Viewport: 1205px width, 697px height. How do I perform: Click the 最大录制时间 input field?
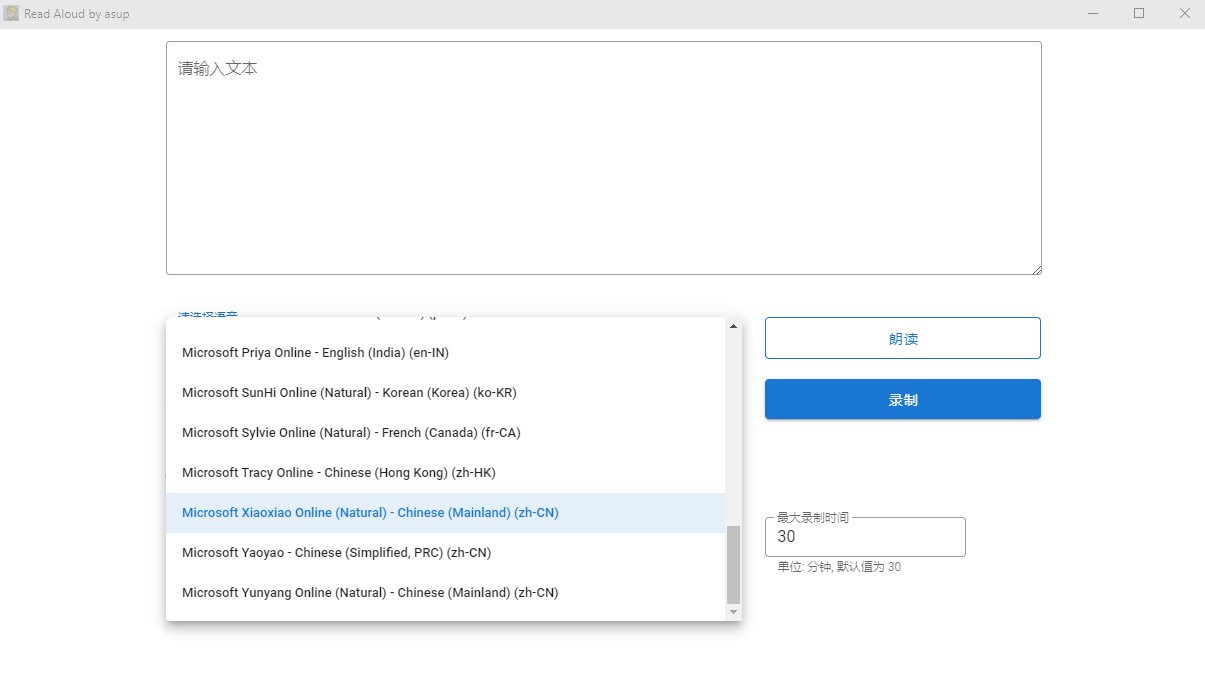click(865, 537)
